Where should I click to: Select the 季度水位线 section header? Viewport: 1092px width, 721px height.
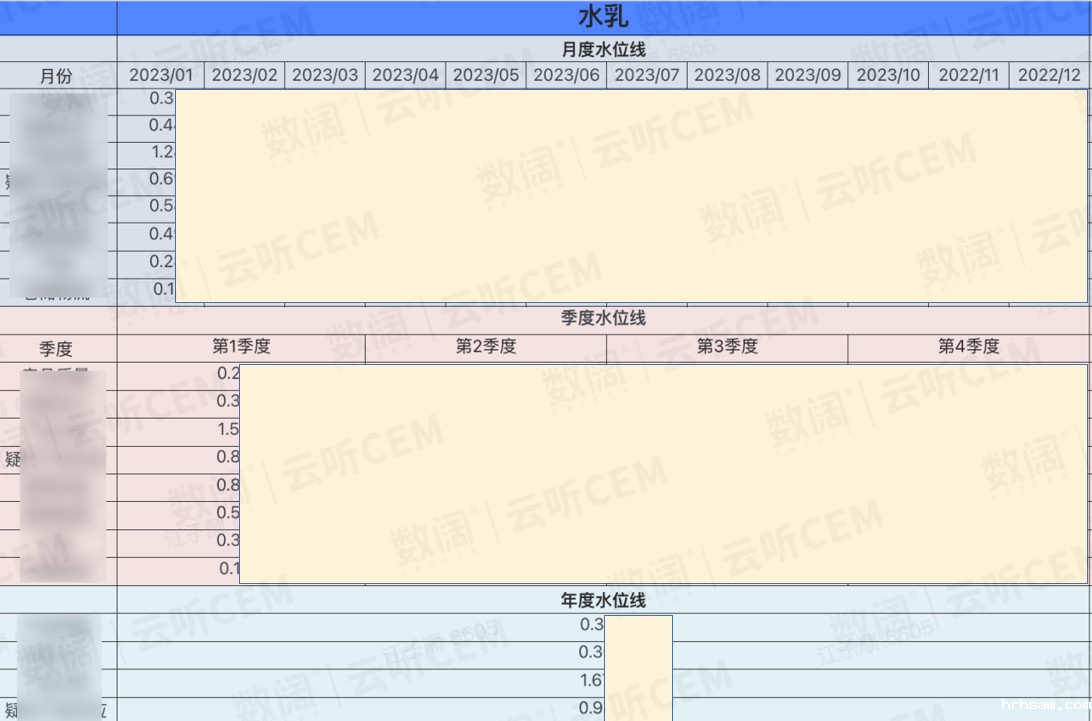pyautogui.click(x=603, y=318)
